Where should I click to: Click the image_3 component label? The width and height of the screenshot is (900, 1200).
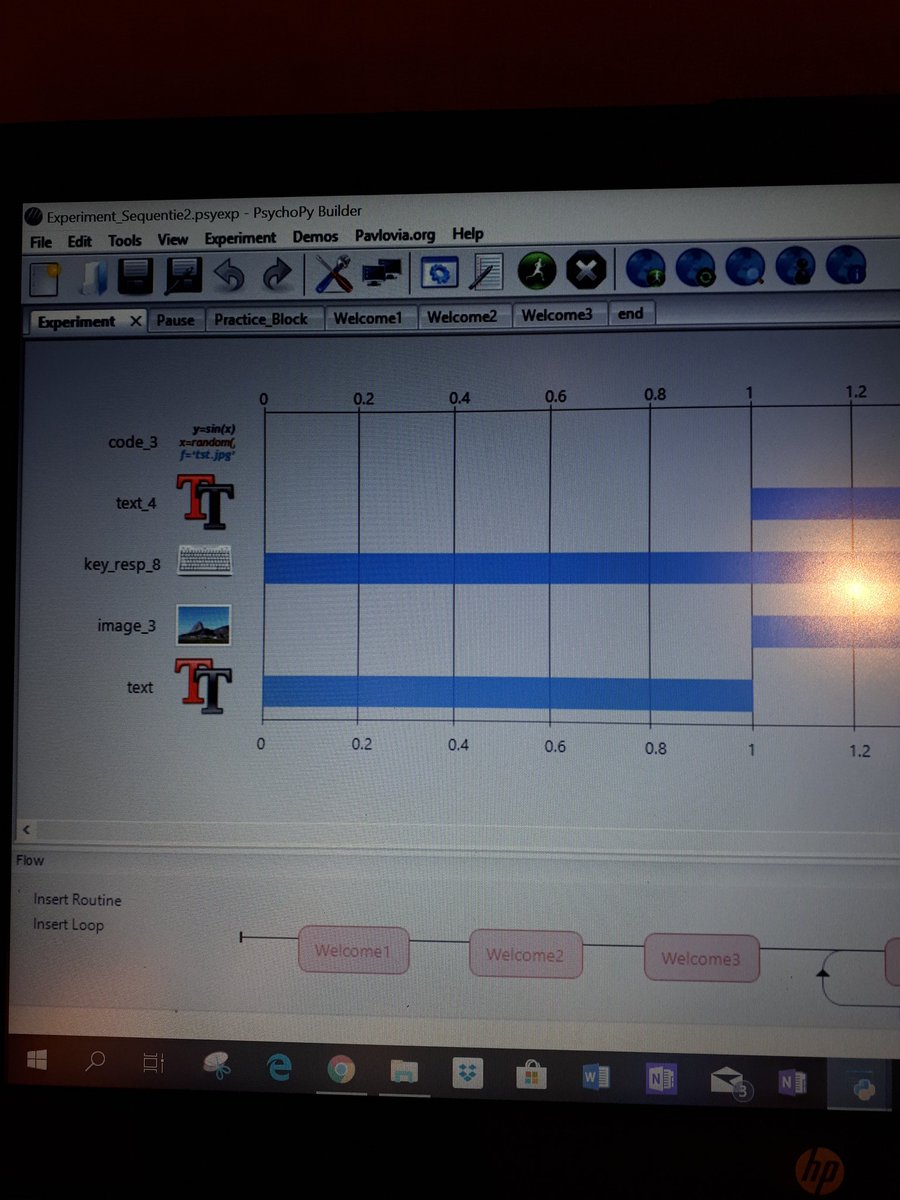point(126,626)
